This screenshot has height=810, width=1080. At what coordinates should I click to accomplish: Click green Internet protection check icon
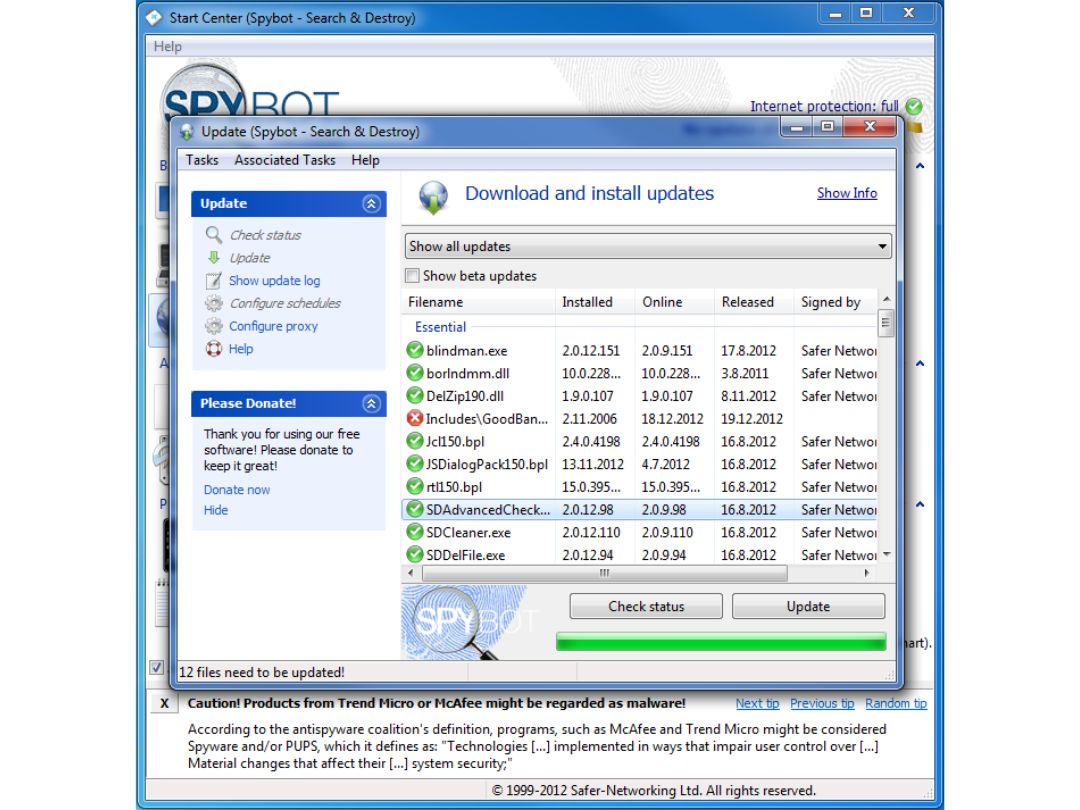pos(914,106)
